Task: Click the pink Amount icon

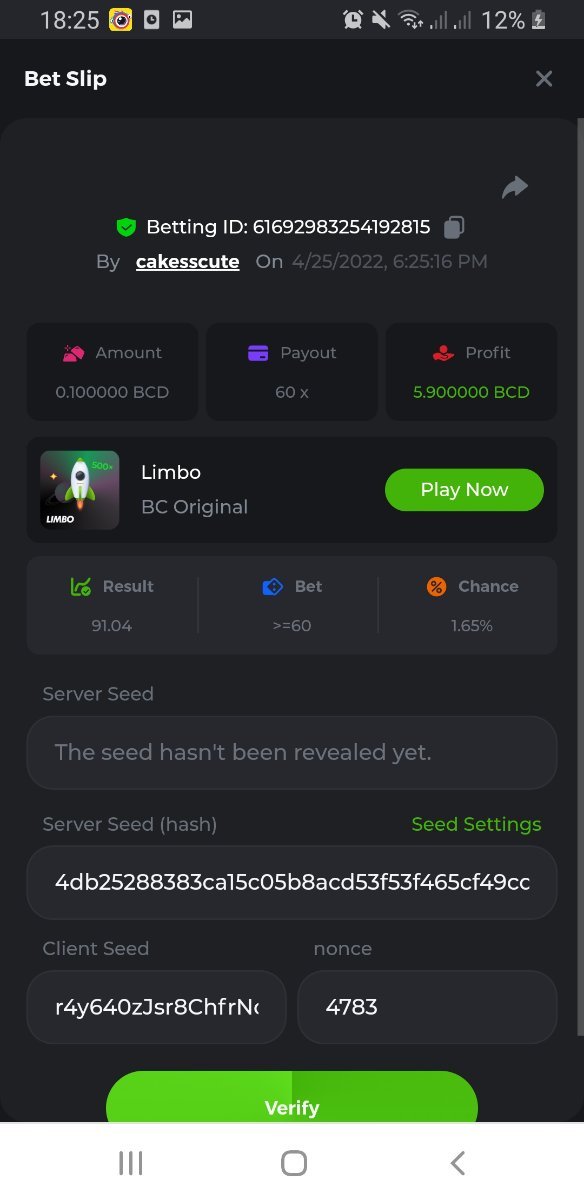Action: click(73, 352)
